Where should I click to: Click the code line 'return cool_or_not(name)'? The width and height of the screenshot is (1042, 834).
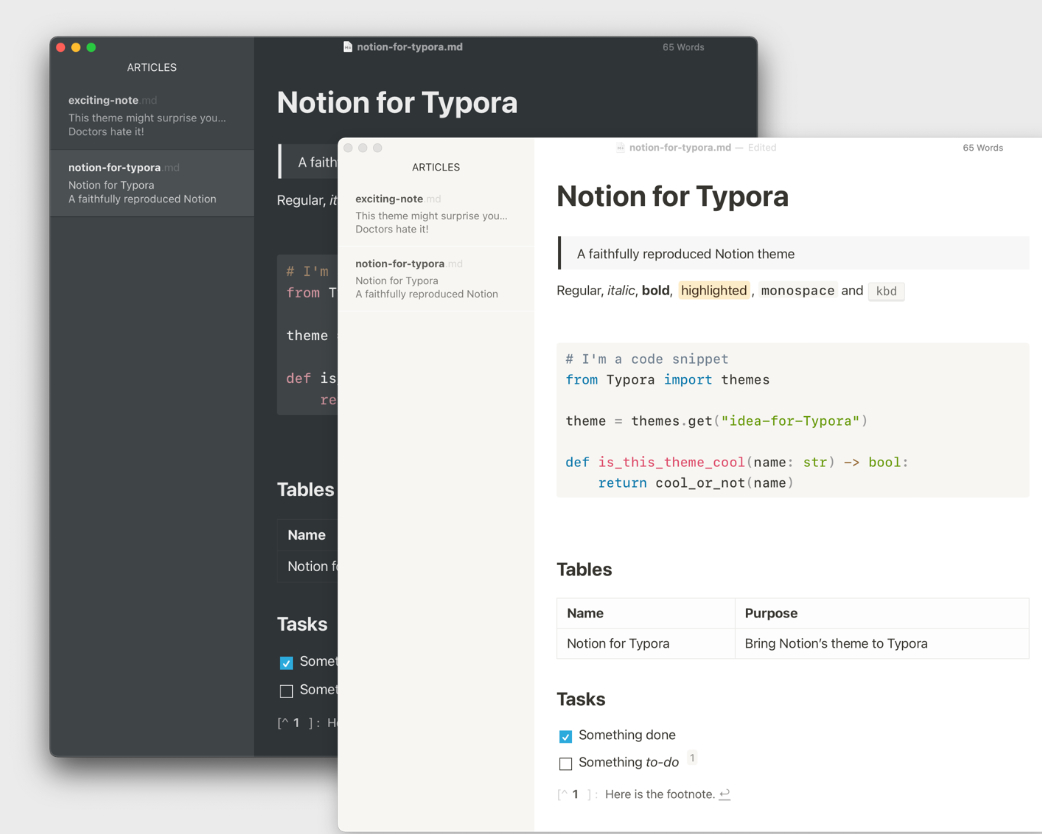click(696, 482)
